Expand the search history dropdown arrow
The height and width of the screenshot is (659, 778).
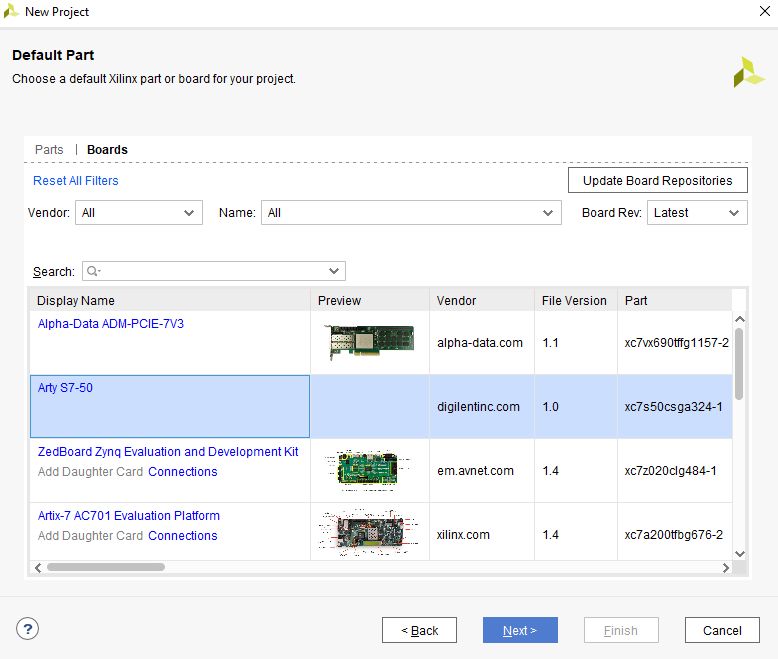334,271
